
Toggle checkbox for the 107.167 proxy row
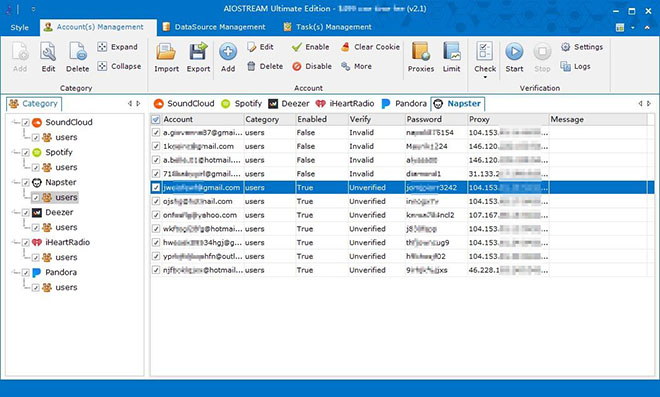coord(156,215)
